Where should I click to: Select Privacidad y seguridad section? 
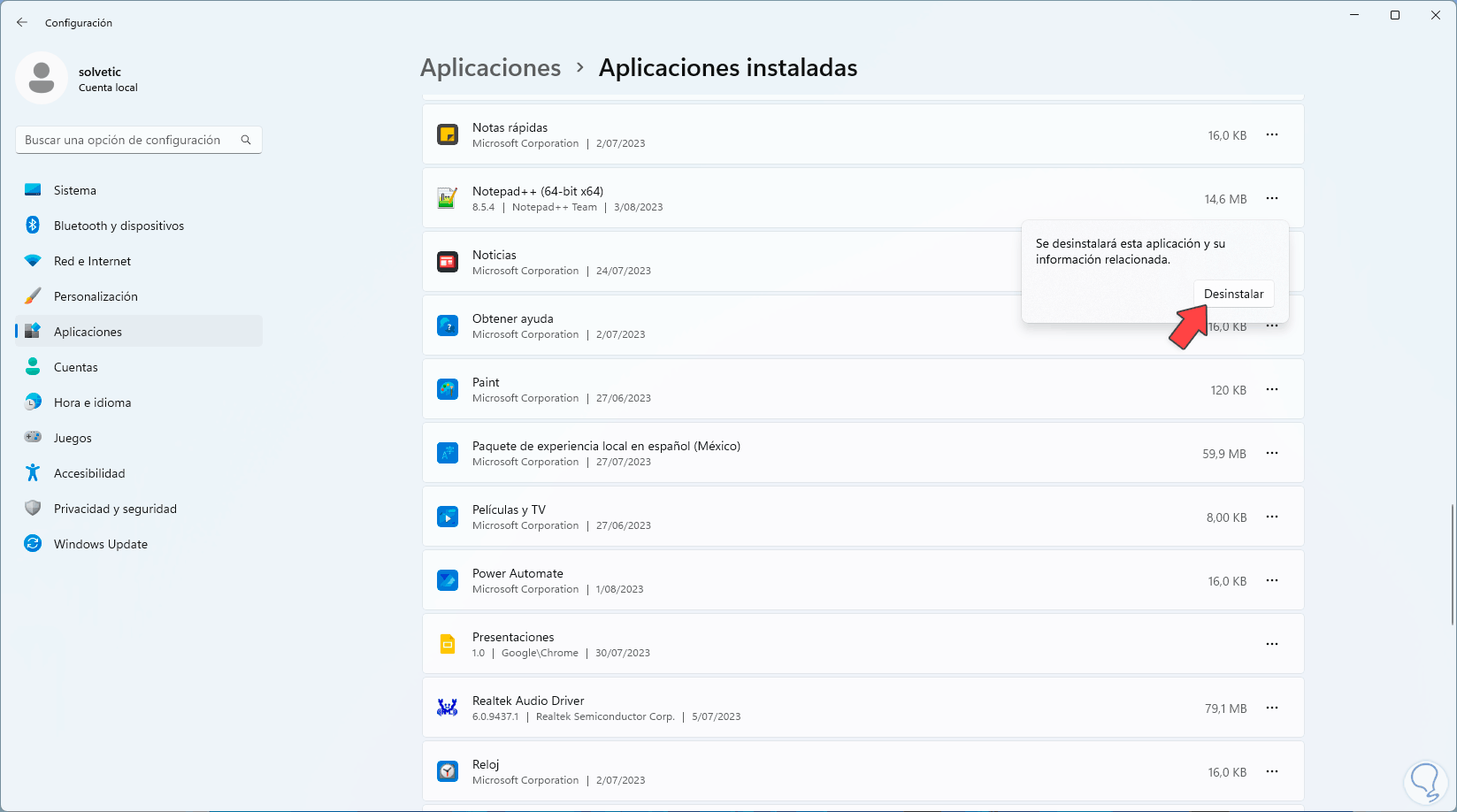(115, 509)
